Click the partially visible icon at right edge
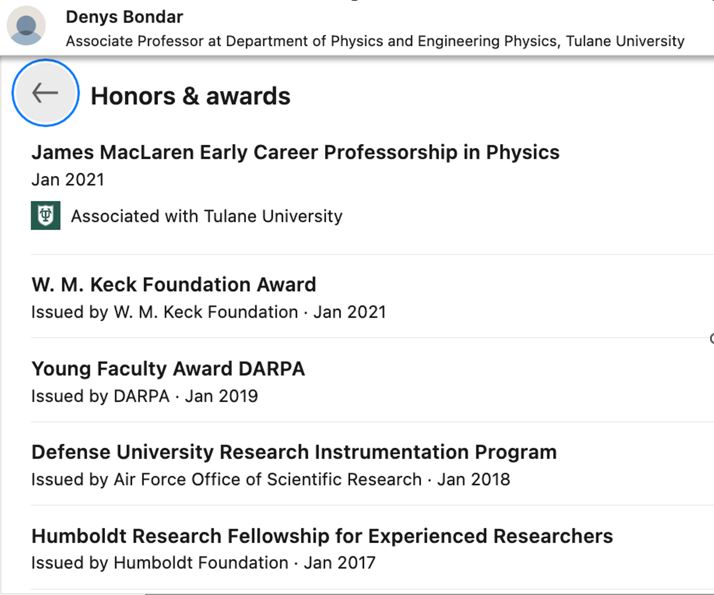This screenshot has width=714, height=595. click(711, 338)
